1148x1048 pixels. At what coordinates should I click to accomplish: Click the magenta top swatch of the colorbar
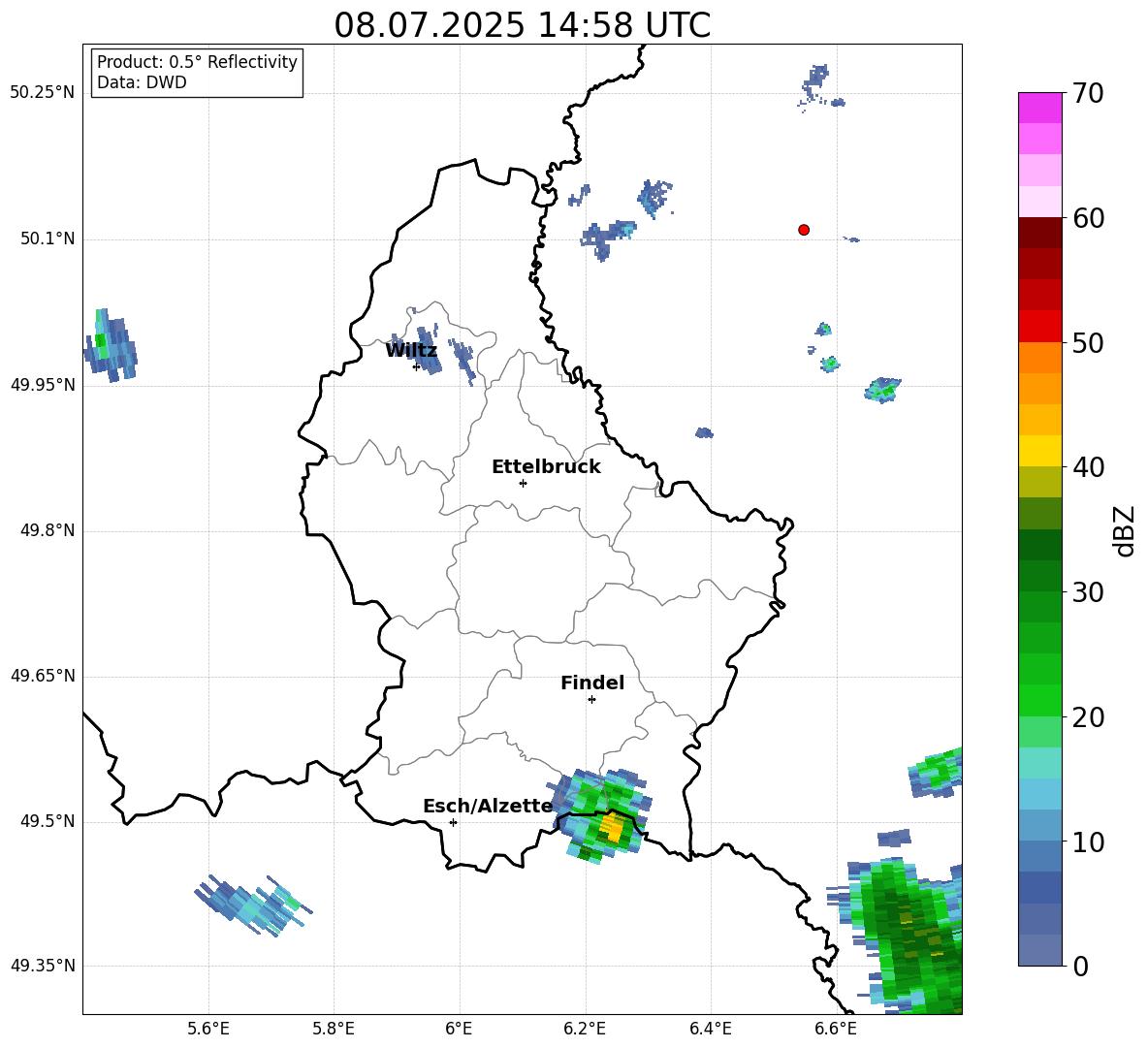pyautogui.click(x=1039, y=108)
